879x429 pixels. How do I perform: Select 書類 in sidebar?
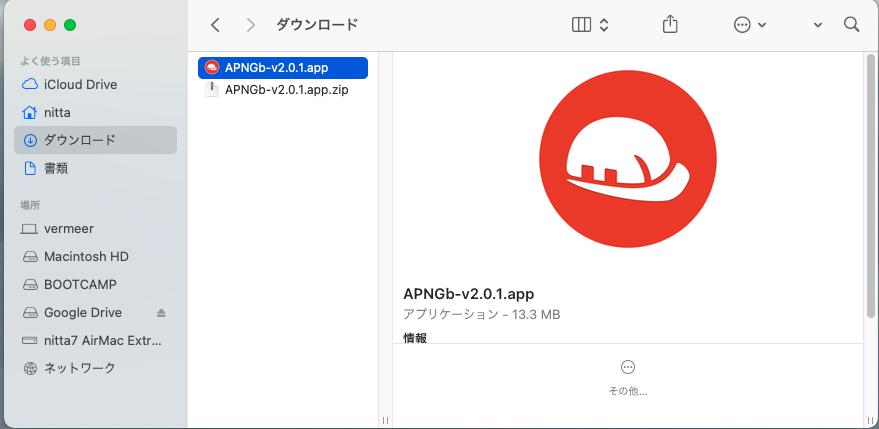point(56,169)
